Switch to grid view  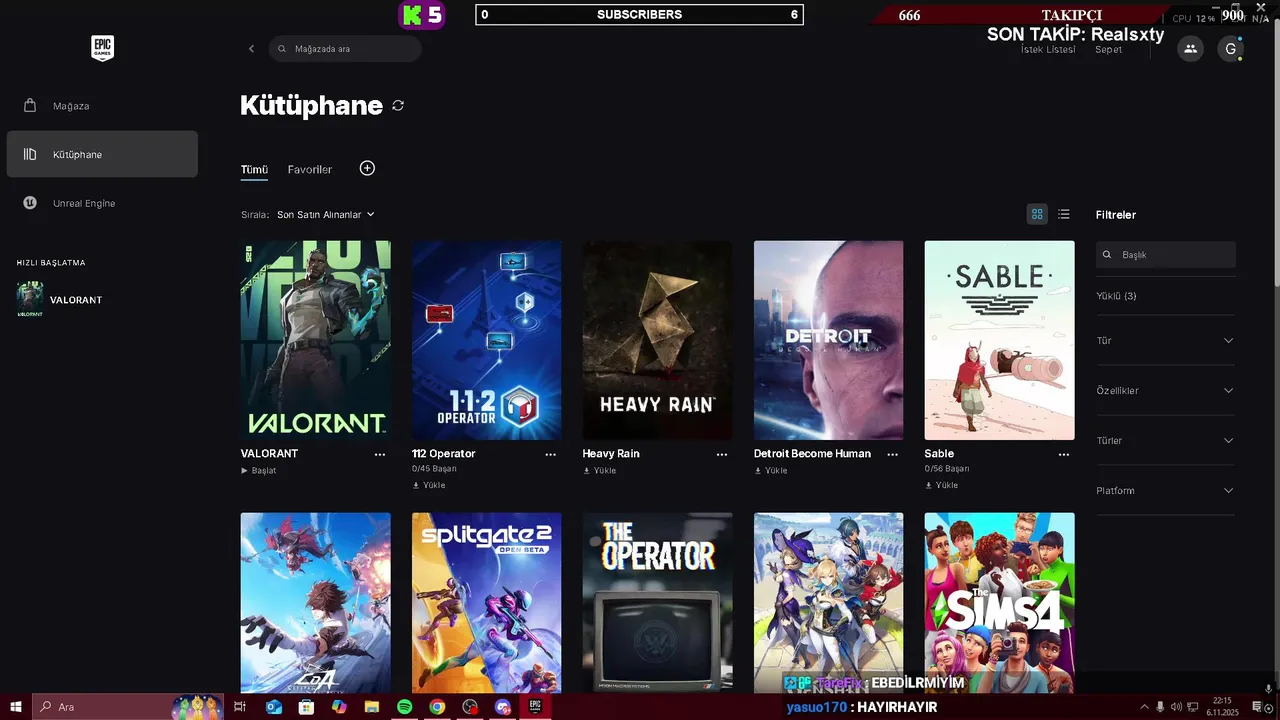(x=1037, y=214)
